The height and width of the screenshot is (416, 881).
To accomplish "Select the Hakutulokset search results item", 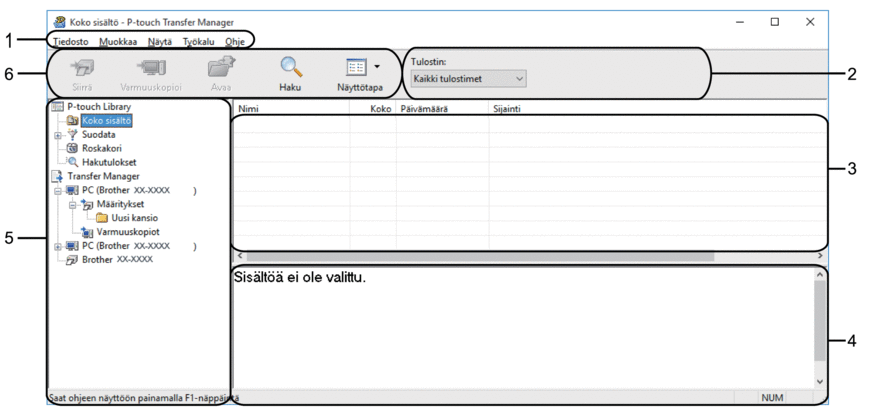I will click(109, 162).
